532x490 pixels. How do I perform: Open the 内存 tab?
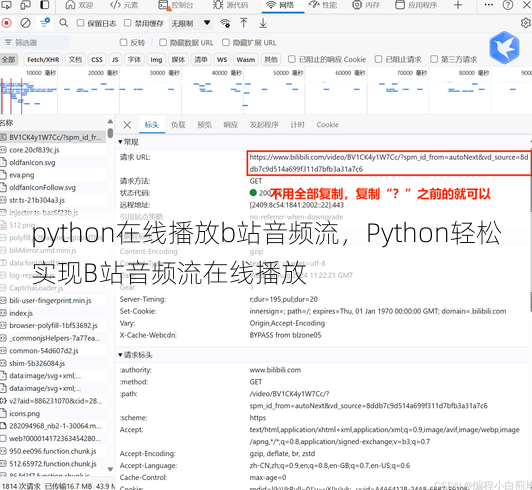pos(365,5)
